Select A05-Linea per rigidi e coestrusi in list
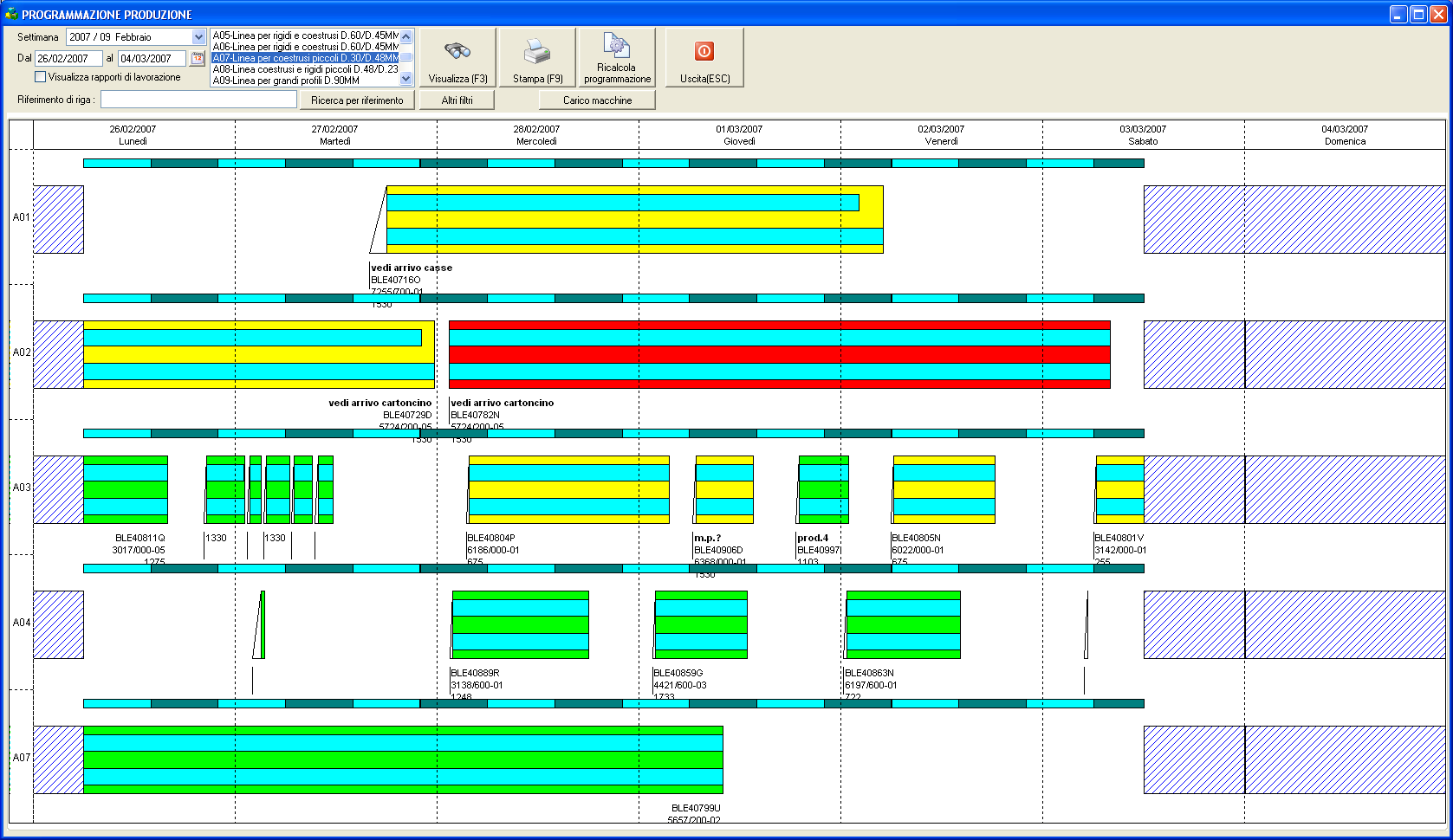 [x=305, y=36]
